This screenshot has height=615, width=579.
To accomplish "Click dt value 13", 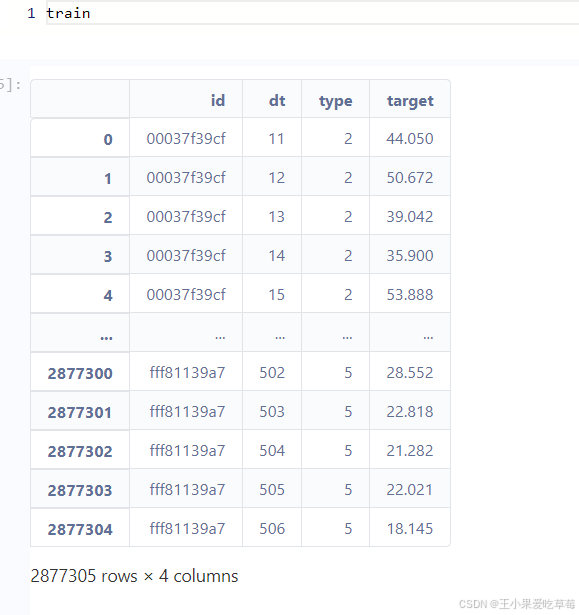I will (277, 217).
